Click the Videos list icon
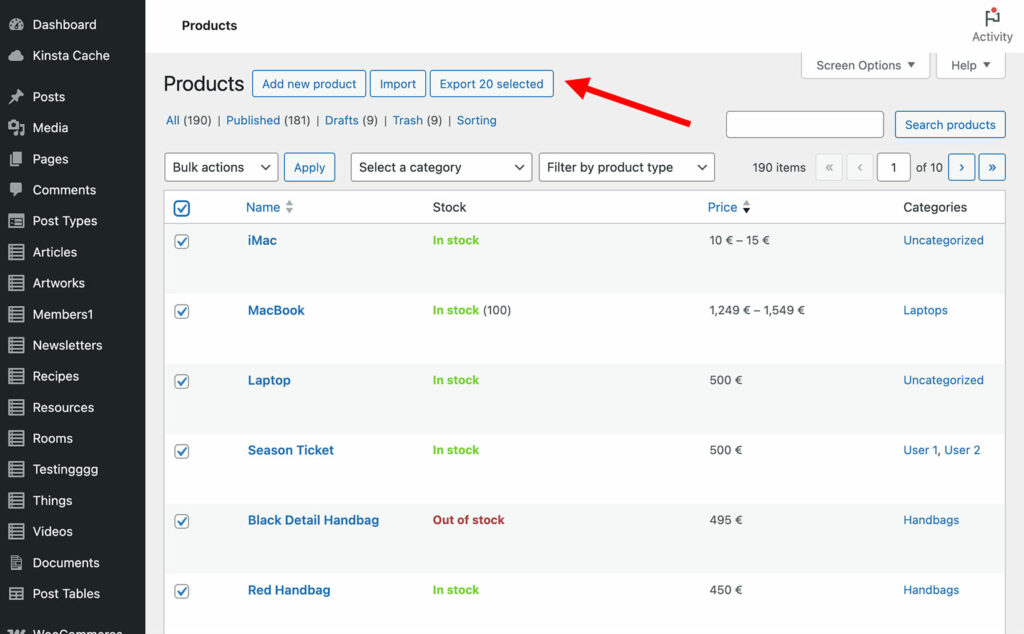The width and height of the screenshot is (1024, 634). [x=16, y=531]
